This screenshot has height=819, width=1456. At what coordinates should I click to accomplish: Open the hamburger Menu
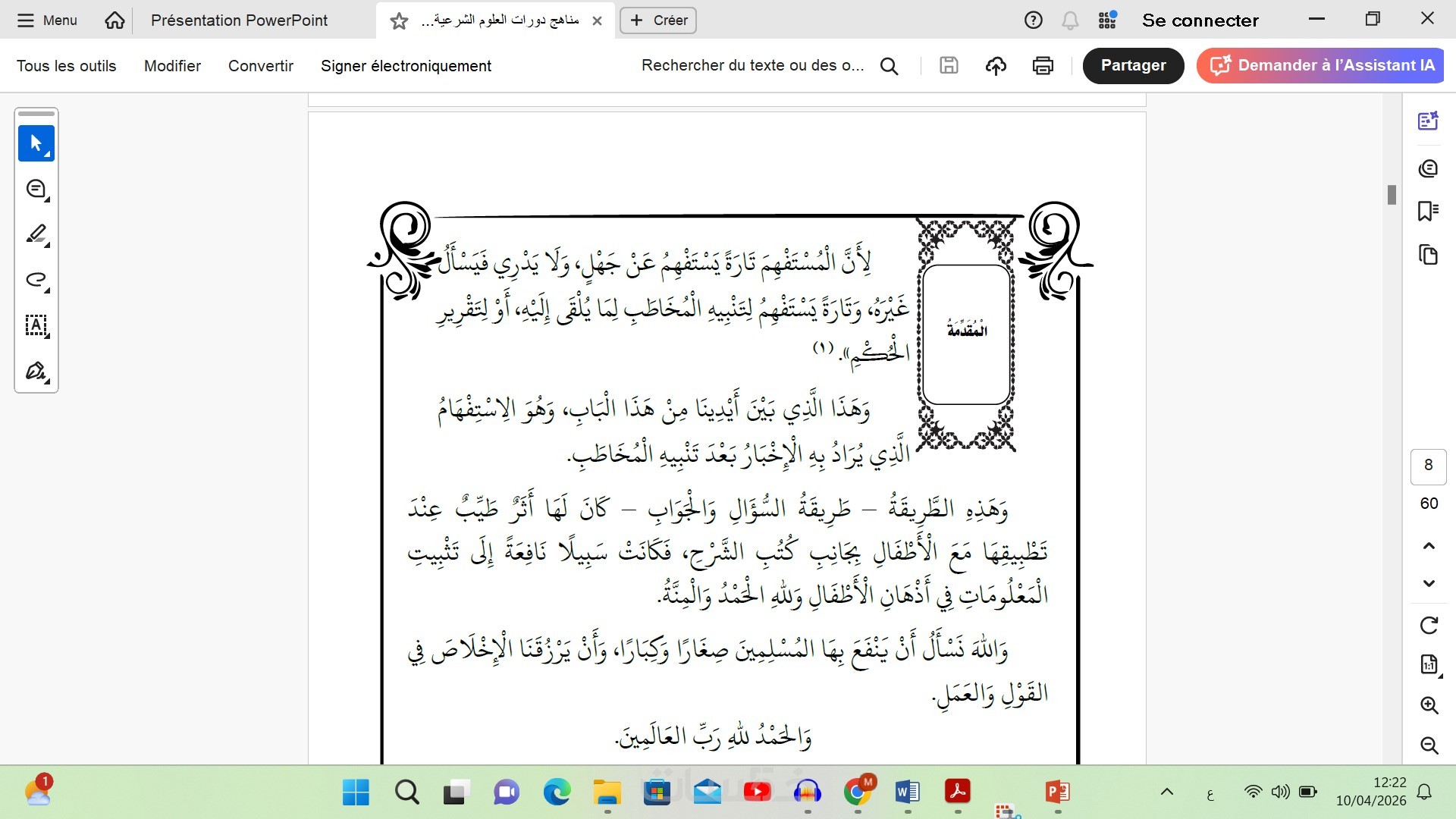point(47,20)
